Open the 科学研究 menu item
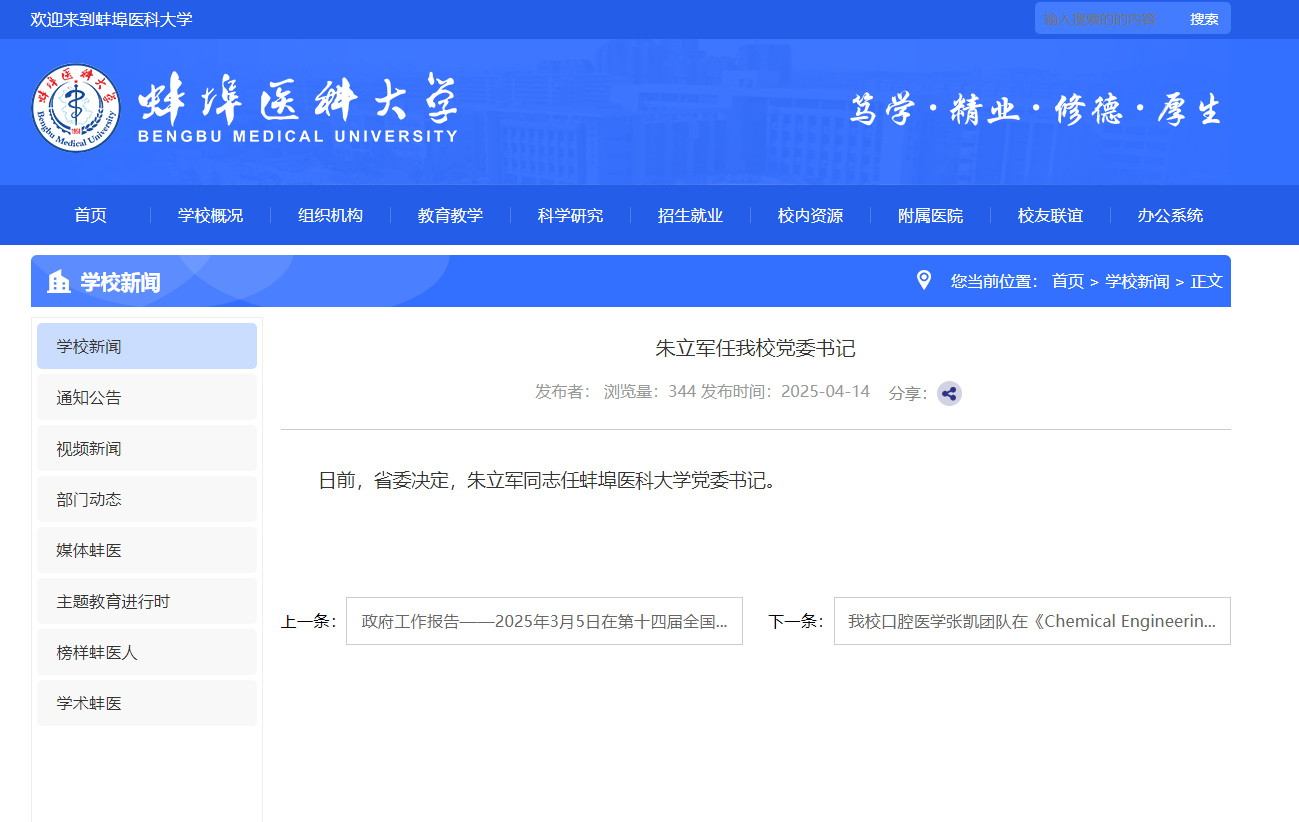 tap(570, 215)
